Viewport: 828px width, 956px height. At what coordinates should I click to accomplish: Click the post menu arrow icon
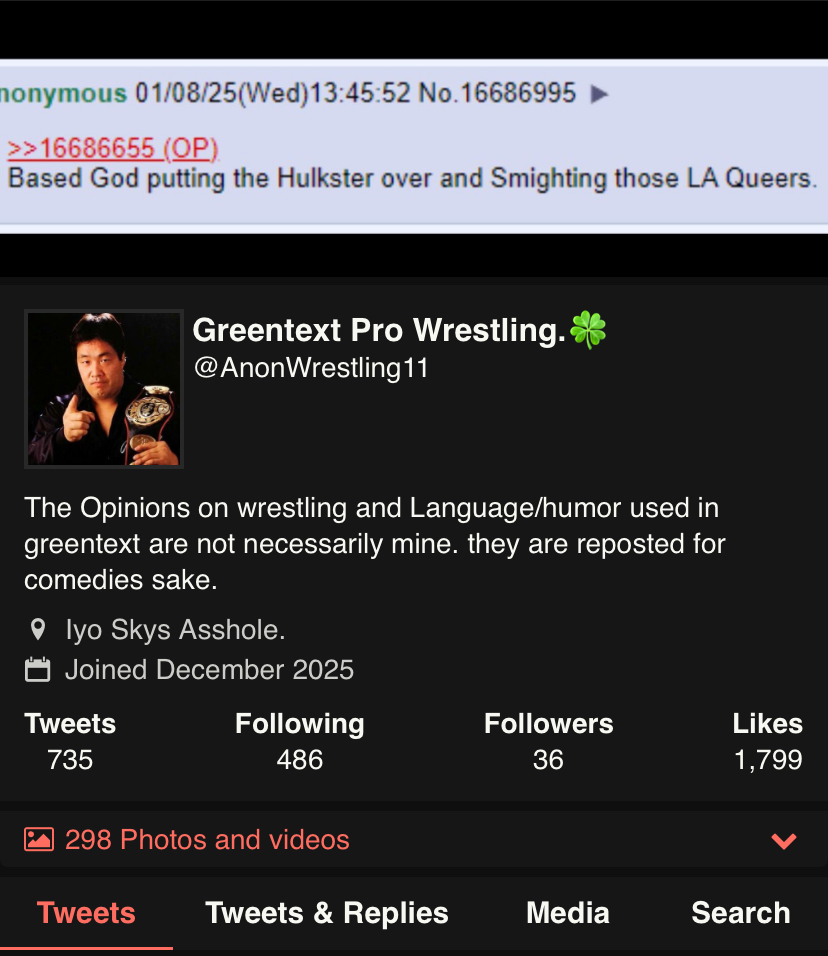pos(599,94)
